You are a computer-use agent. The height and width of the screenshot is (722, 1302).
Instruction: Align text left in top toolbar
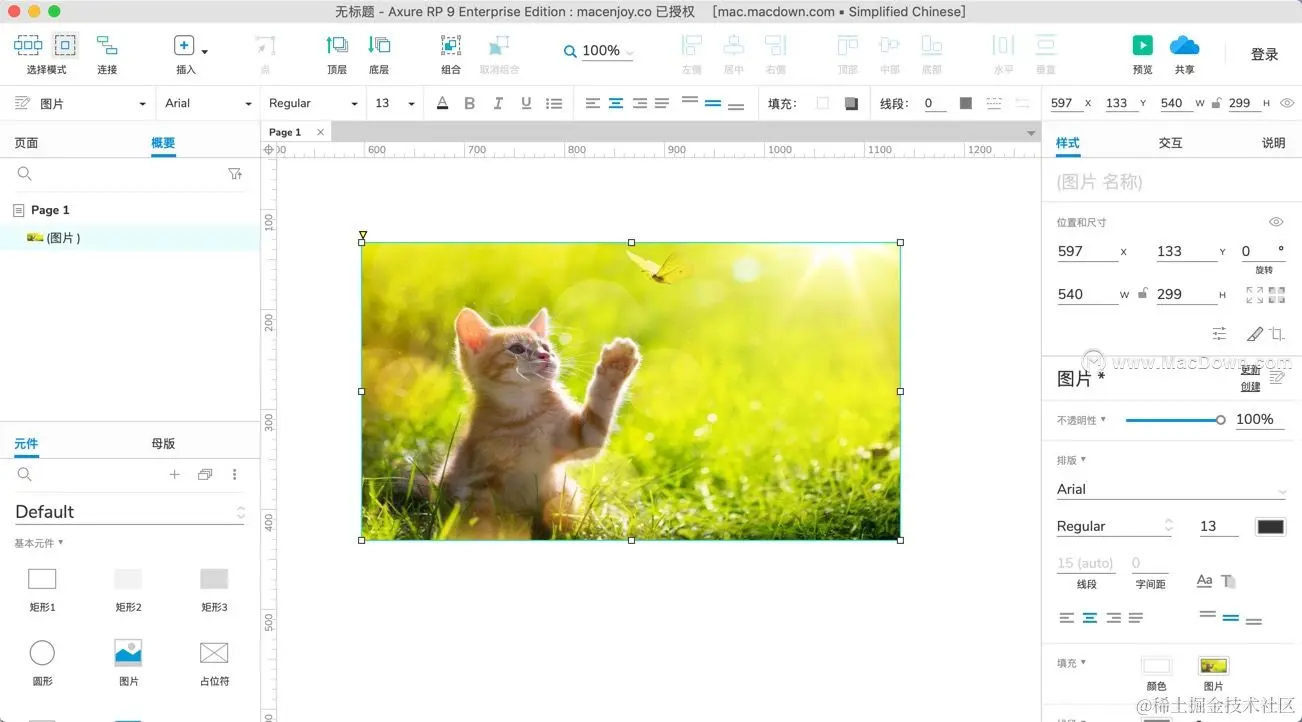point(593,103)
